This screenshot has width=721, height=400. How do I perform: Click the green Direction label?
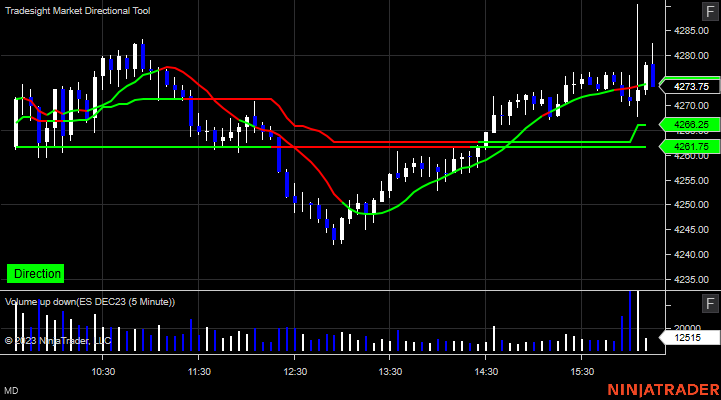(x=35, y=274)
